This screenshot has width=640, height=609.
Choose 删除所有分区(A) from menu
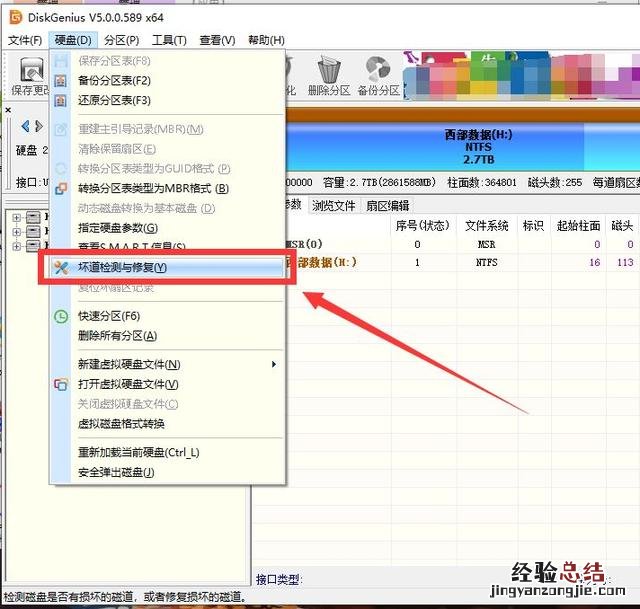pos(117,336)
